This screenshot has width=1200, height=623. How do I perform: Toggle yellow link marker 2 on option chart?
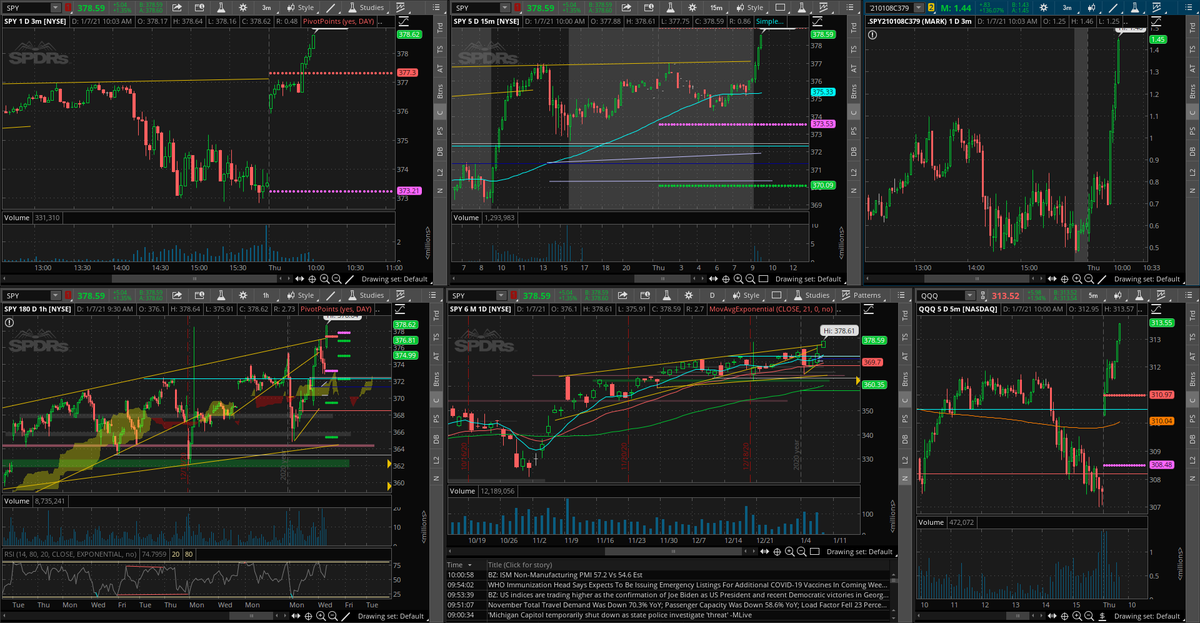(931, 7)
